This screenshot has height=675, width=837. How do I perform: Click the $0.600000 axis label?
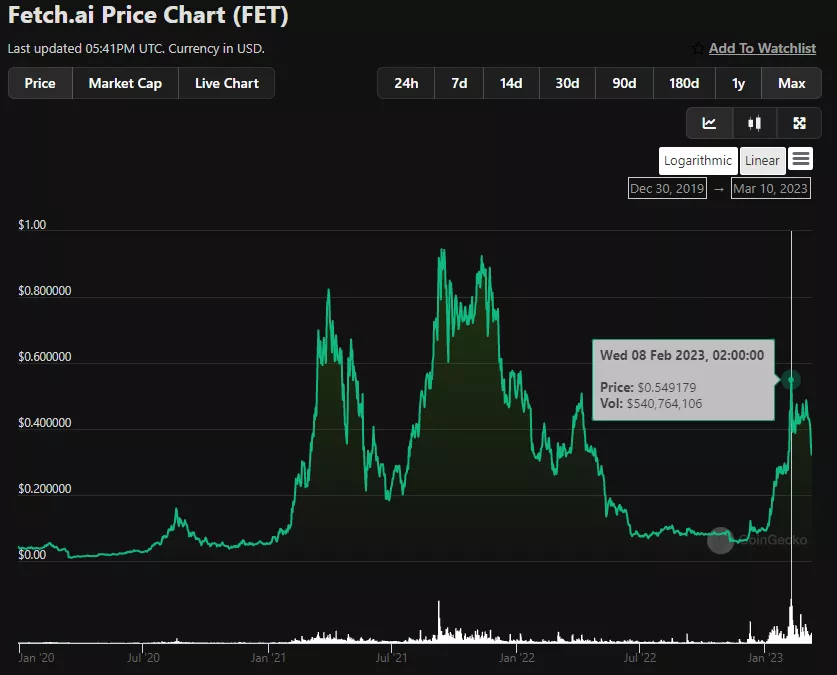45,356
